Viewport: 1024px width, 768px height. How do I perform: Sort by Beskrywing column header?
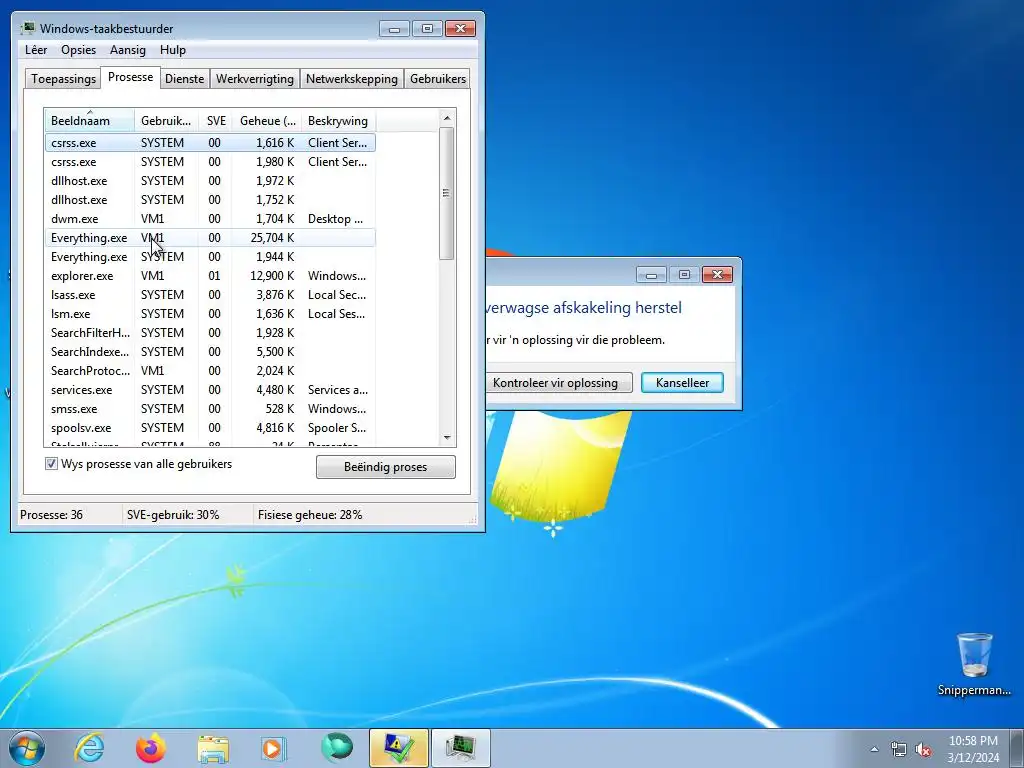click(338, 120)
